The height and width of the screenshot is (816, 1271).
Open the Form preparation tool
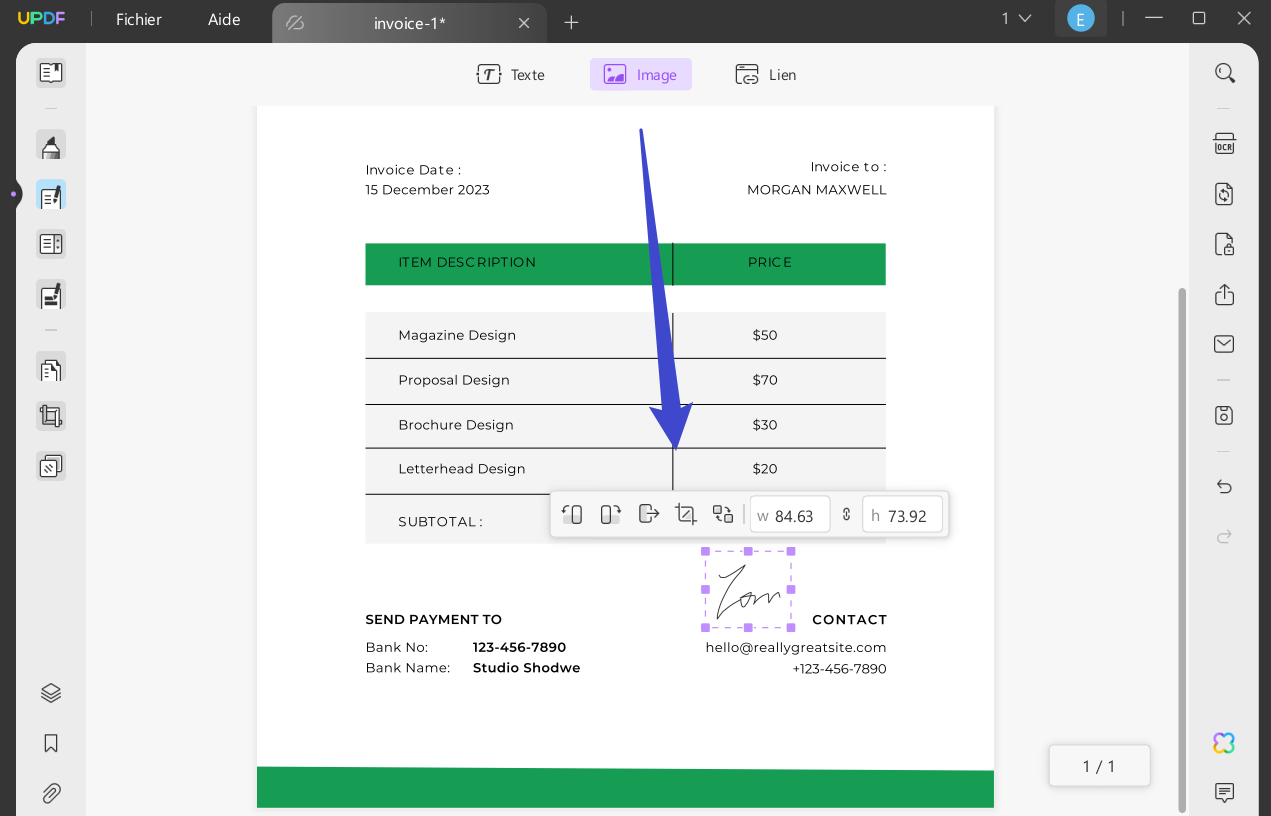coord(51,244)
